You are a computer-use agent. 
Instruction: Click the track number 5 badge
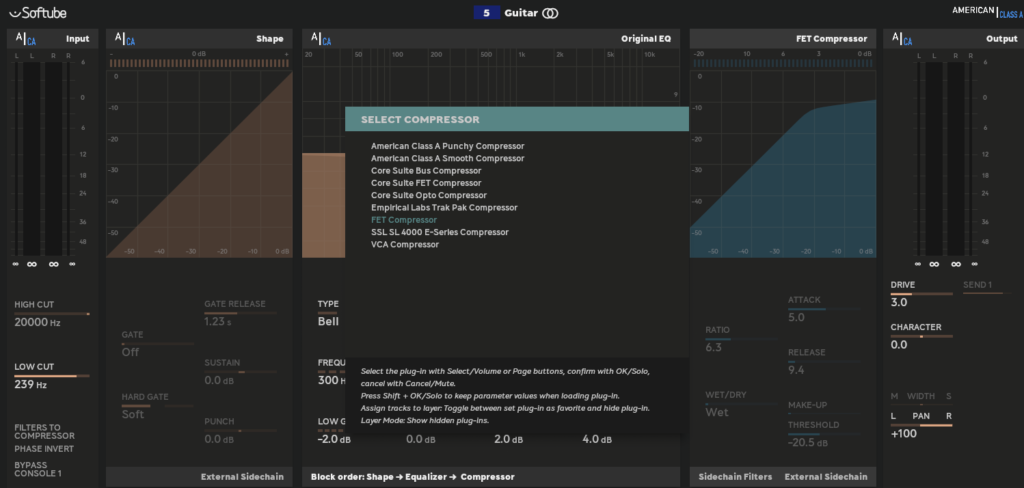click(486, 13)
